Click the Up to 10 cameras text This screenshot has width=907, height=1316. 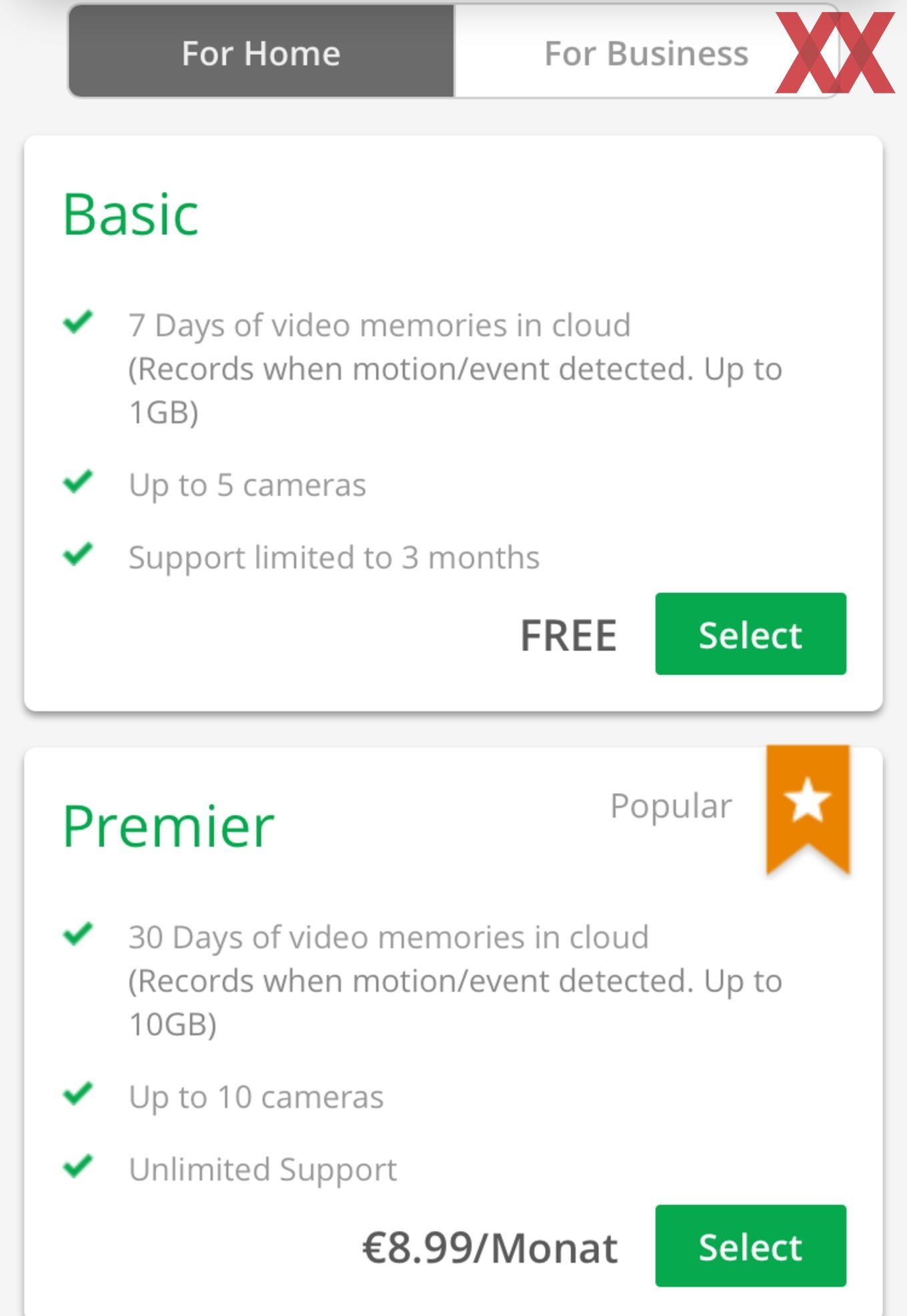256,1097
